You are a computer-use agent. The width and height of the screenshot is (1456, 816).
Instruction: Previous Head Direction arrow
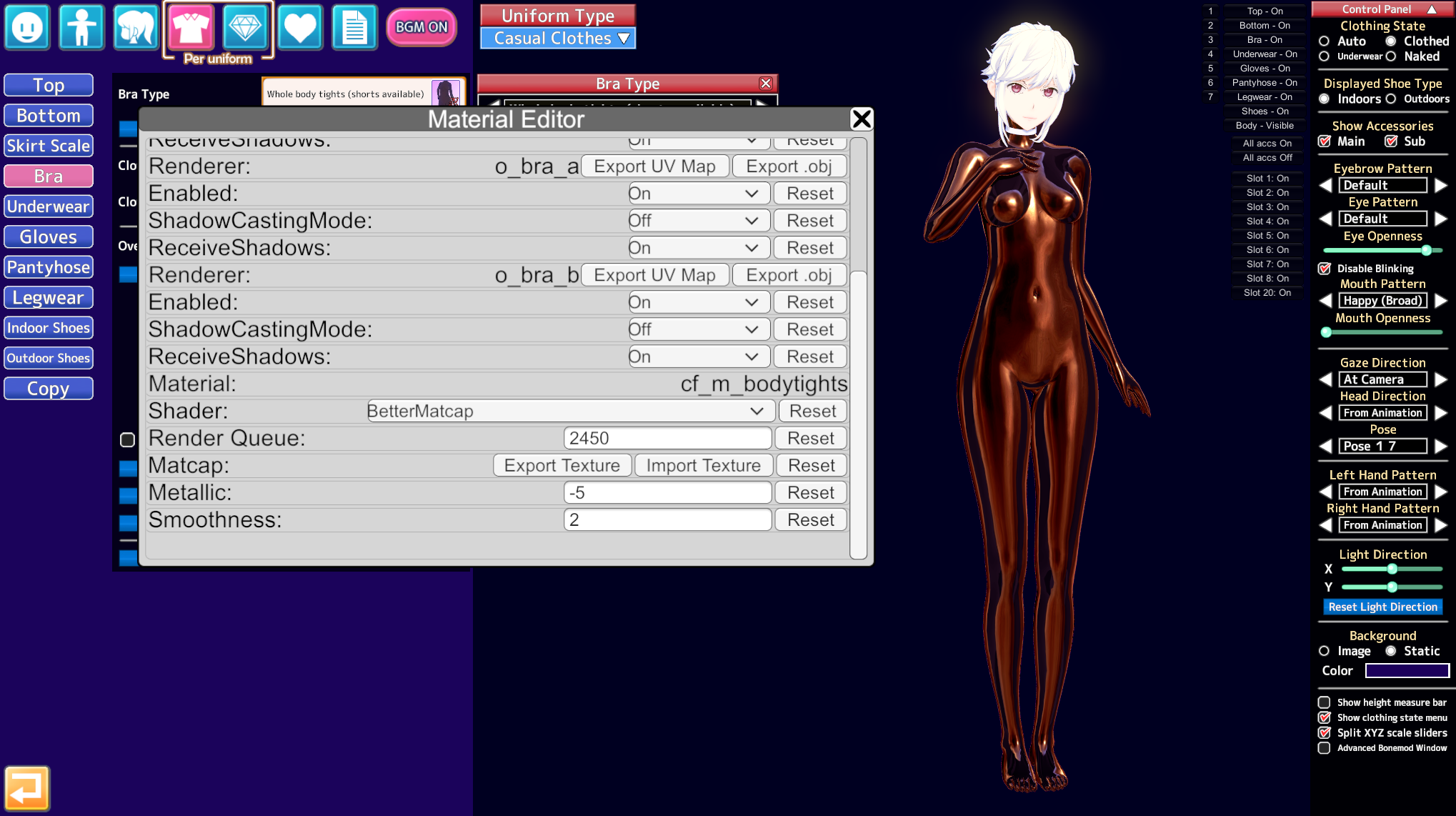(x=1326, y=413)
